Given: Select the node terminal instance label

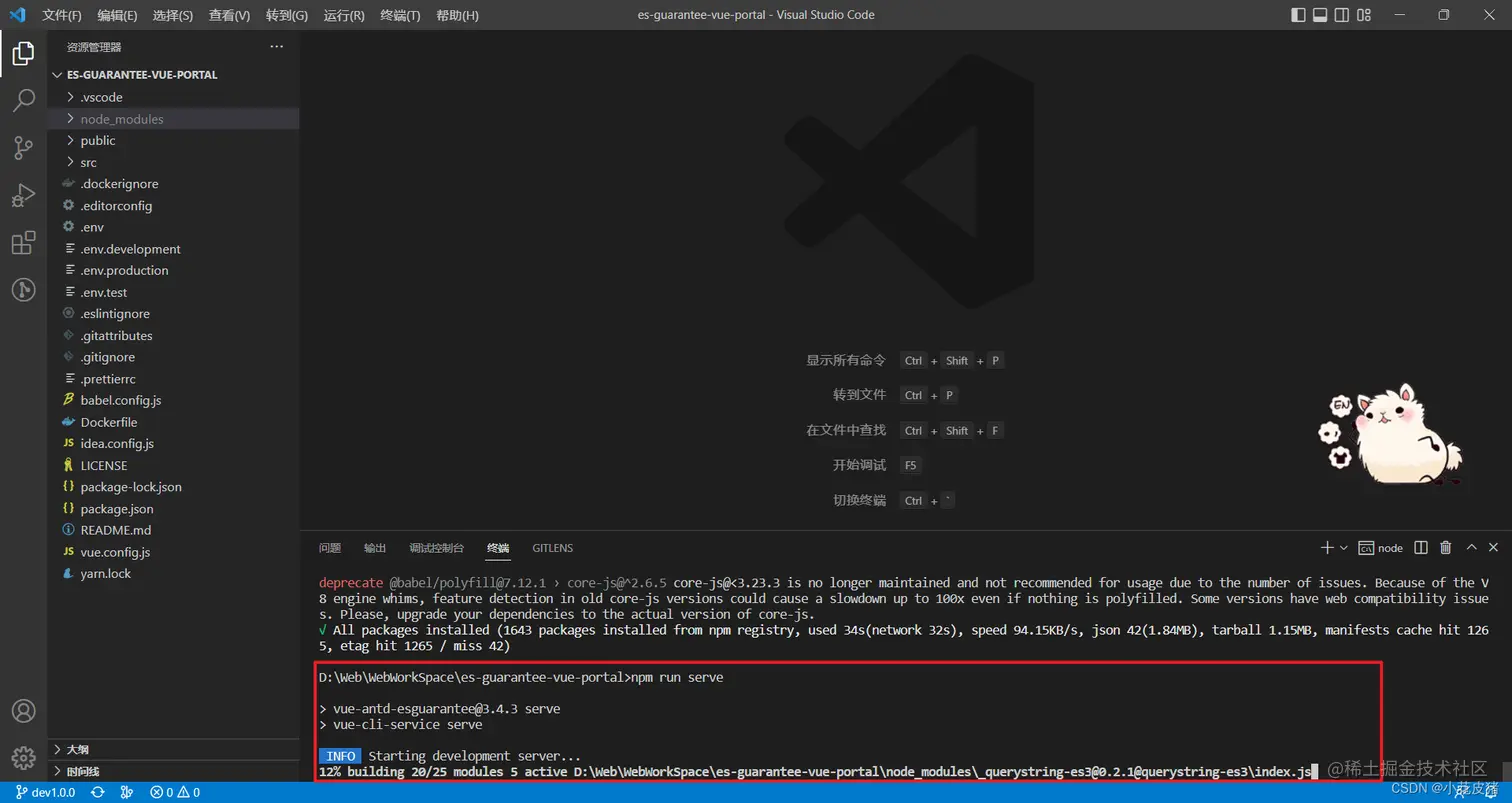Looking at the screenshot, I should [x=1381, y=548].
